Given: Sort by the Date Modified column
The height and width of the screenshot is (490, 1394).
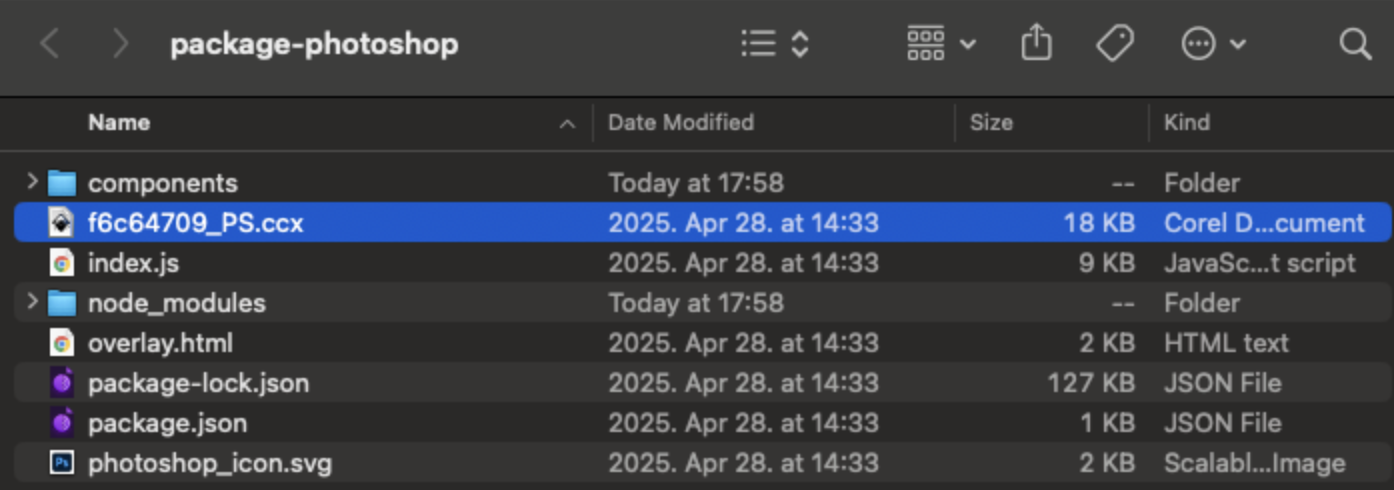Looking at the screenshot, I should [680, 123].
